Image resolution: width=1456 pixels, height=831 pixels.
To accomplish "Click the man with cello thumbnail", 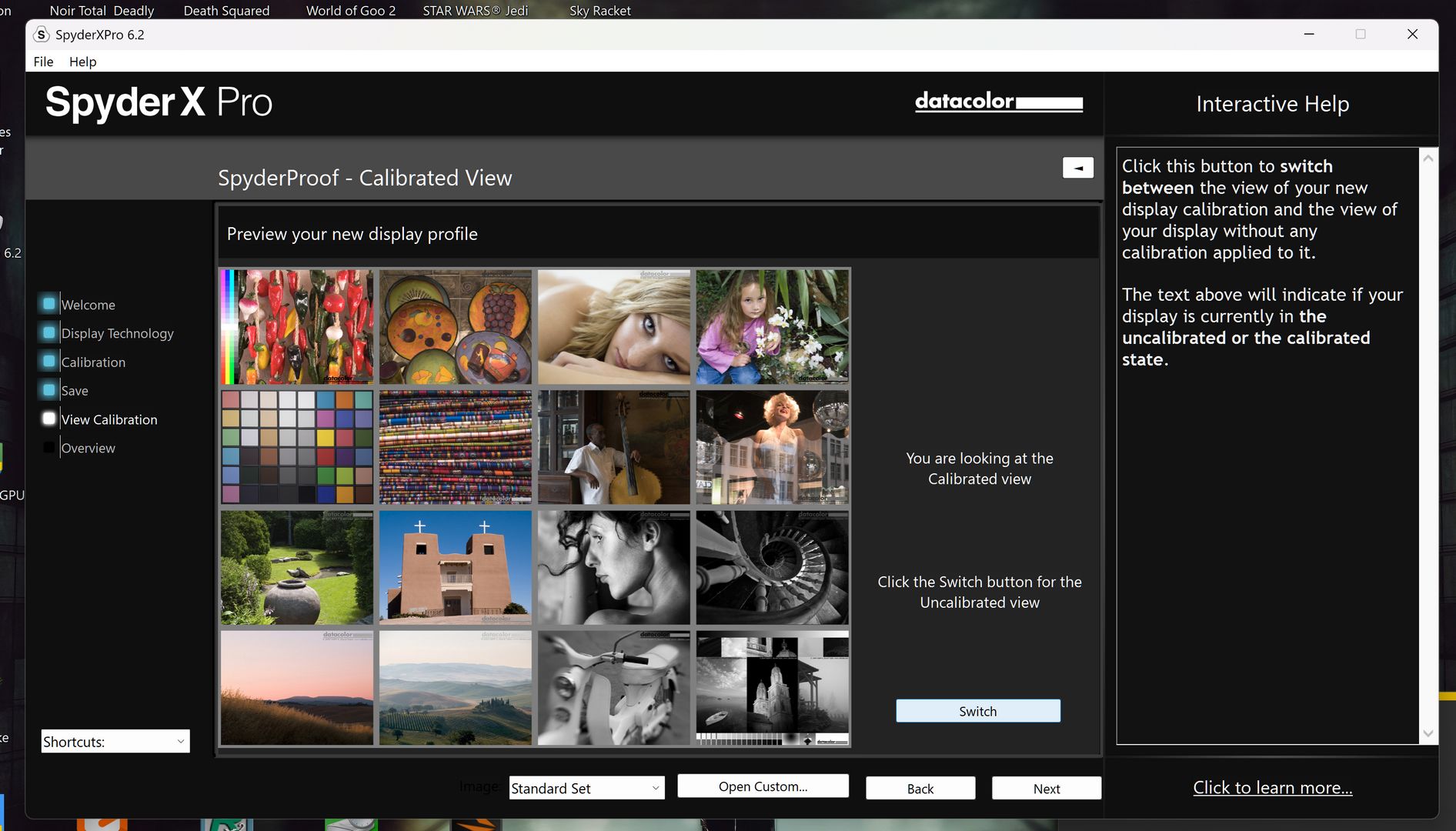I will click(x=614, y=447).
